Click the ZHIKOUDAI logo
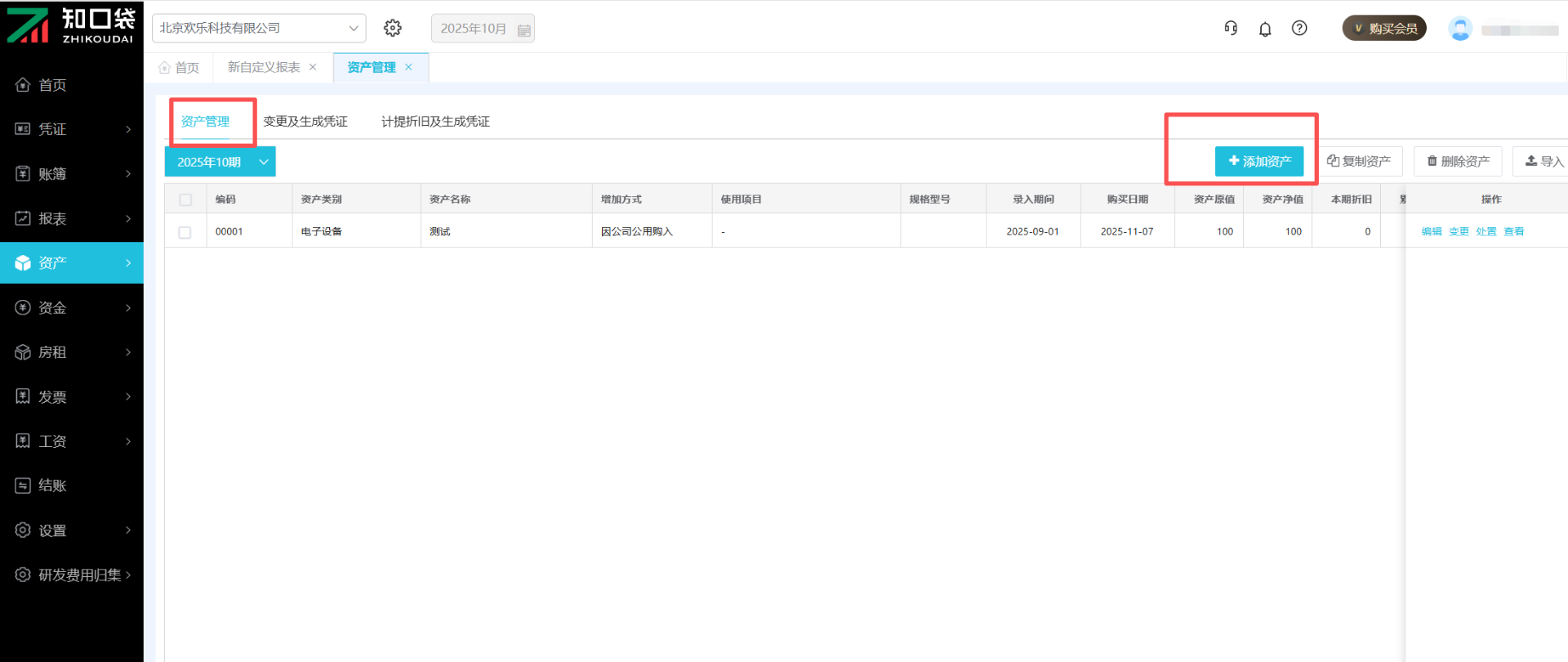The height and width of the screenshot is (662, 1568). [x=71, y=25]
